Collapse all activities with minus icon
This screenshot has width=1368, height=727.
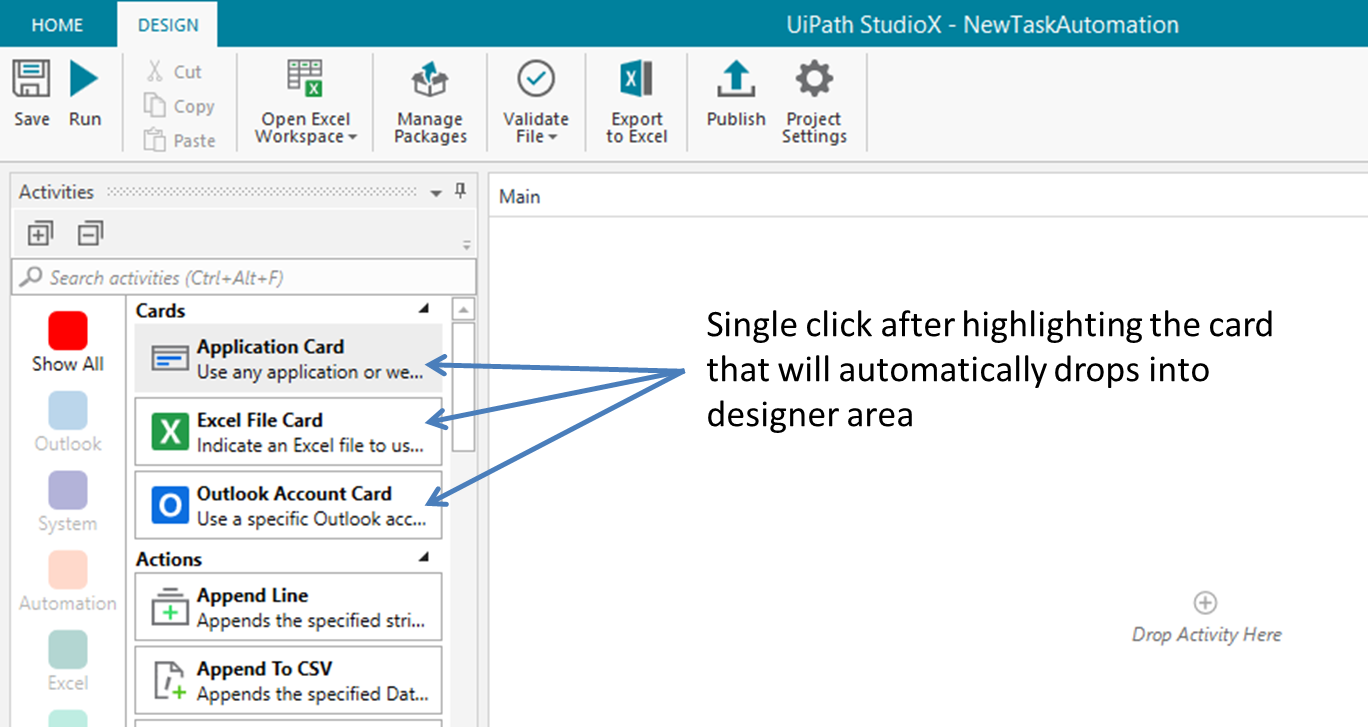click(90, 234)
